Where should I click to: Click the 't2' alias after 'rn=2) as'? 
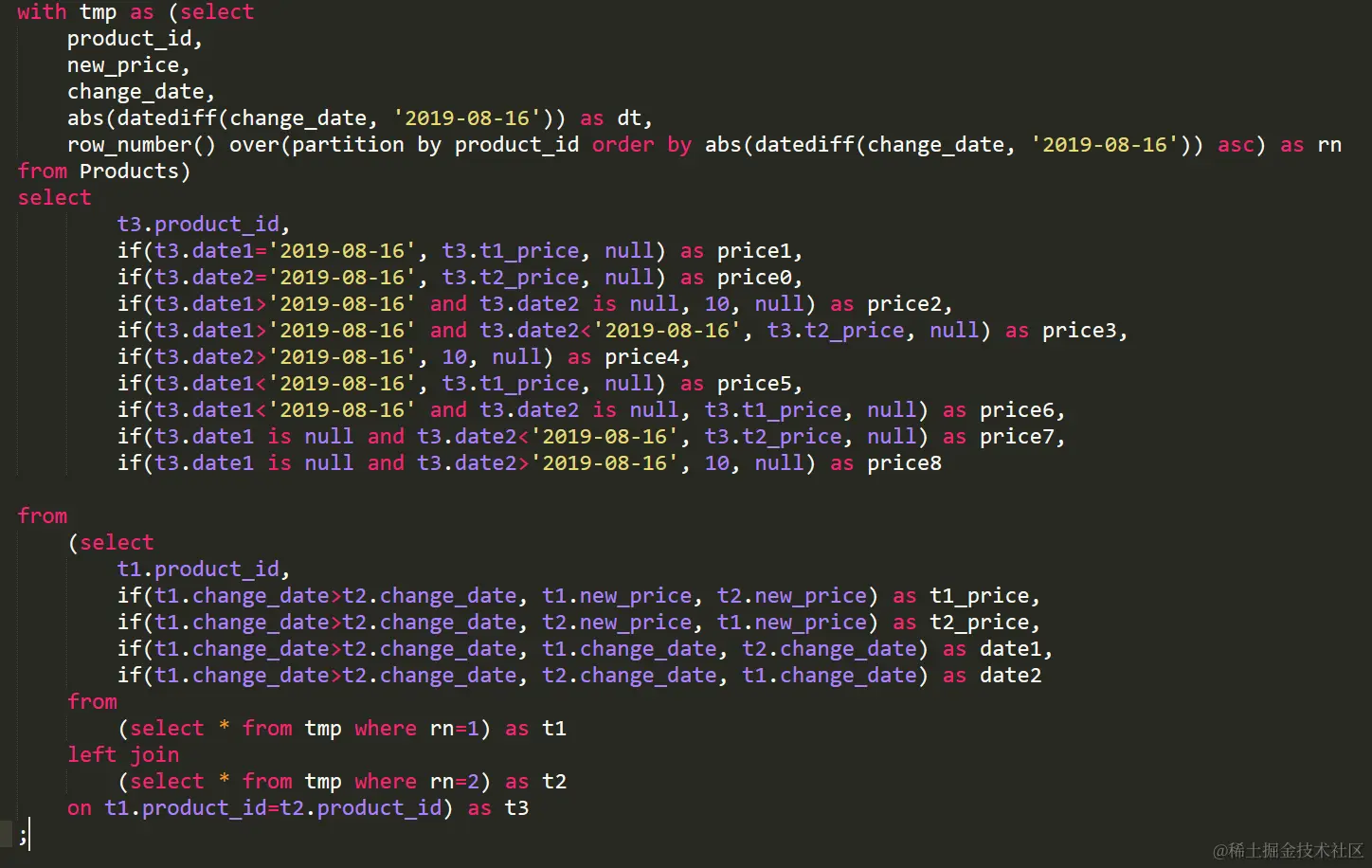(x=554, y=782)
